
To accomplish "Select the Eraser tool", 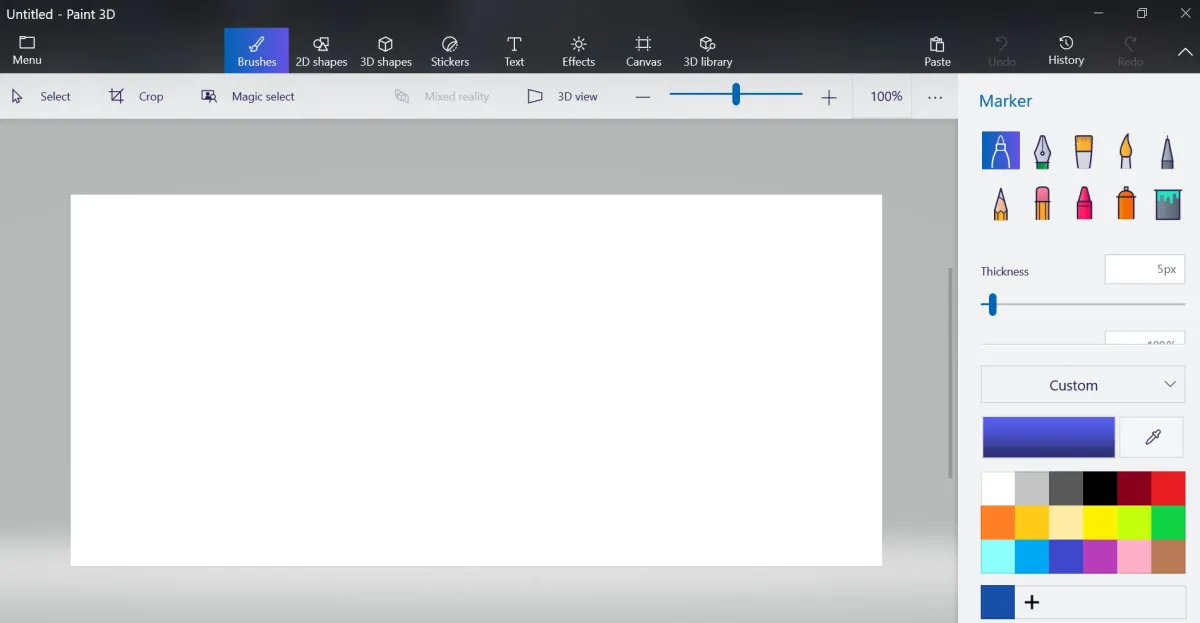I will pos(1042,203).
